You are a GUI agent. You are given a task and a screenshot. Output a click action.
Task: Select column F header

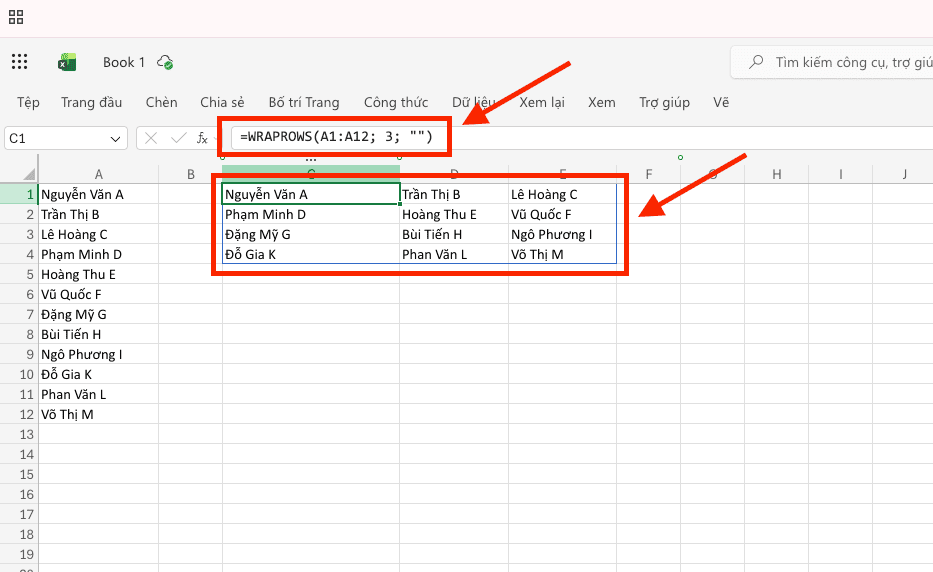pos(649,174)
